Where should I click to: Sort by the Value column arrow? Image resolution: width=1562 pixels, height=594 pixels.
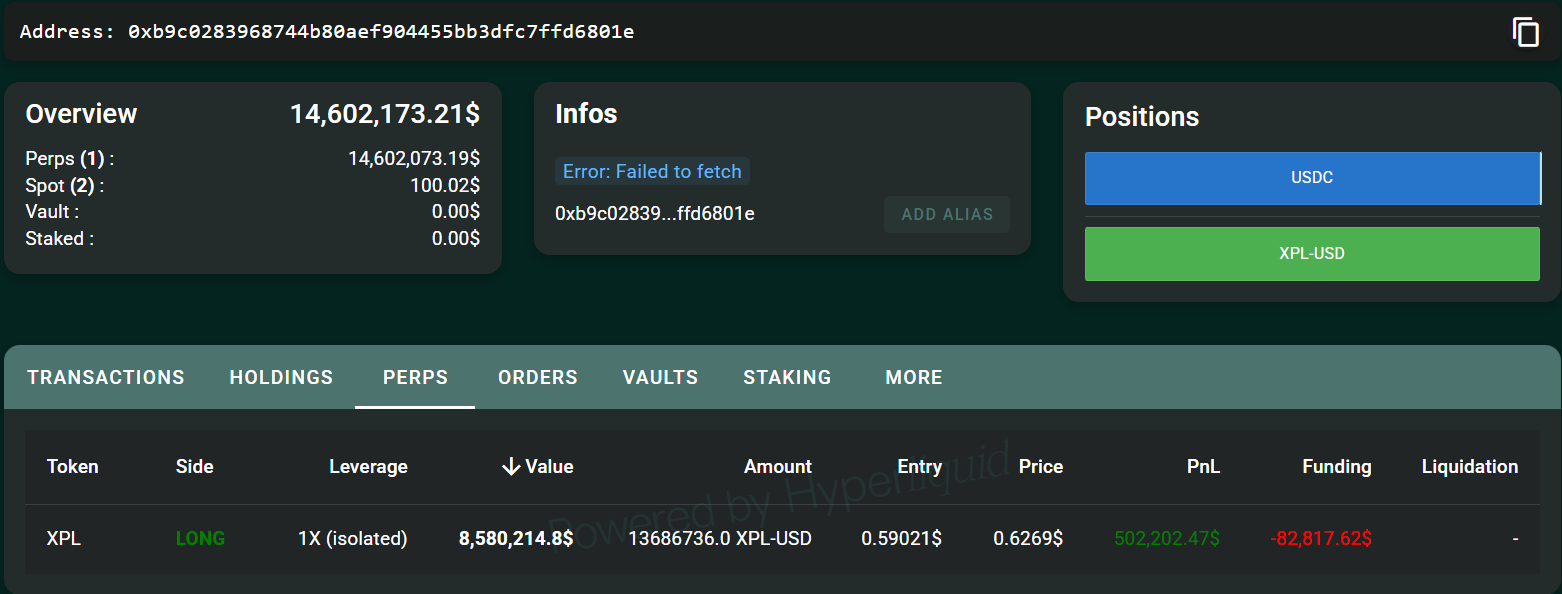[511, 467]
